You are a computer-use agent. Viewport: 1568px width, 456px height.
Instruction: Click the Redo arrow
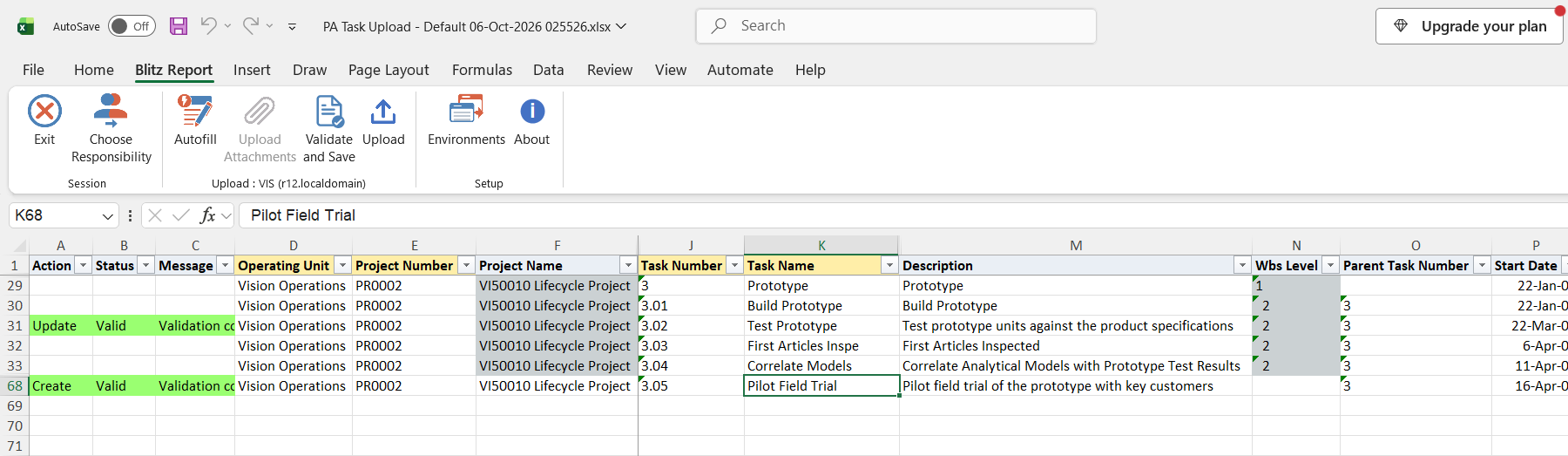pos(250,26)
